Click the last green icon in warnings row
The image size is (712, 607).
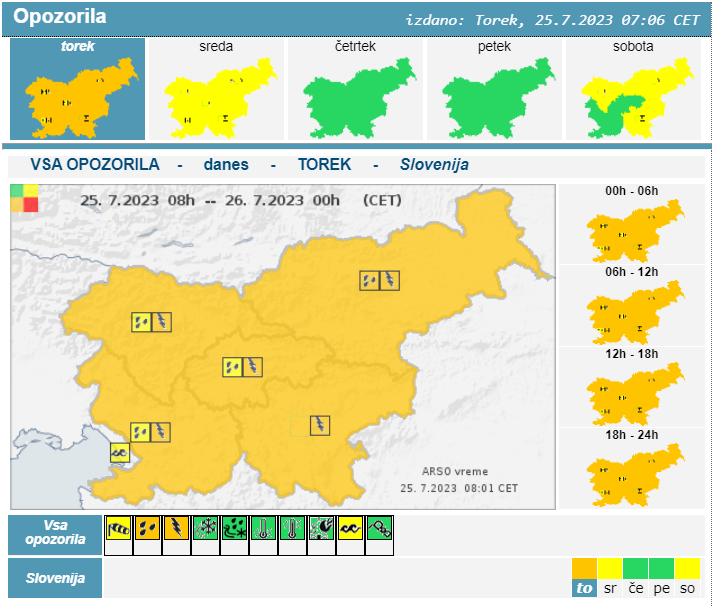tap(379, 527)
